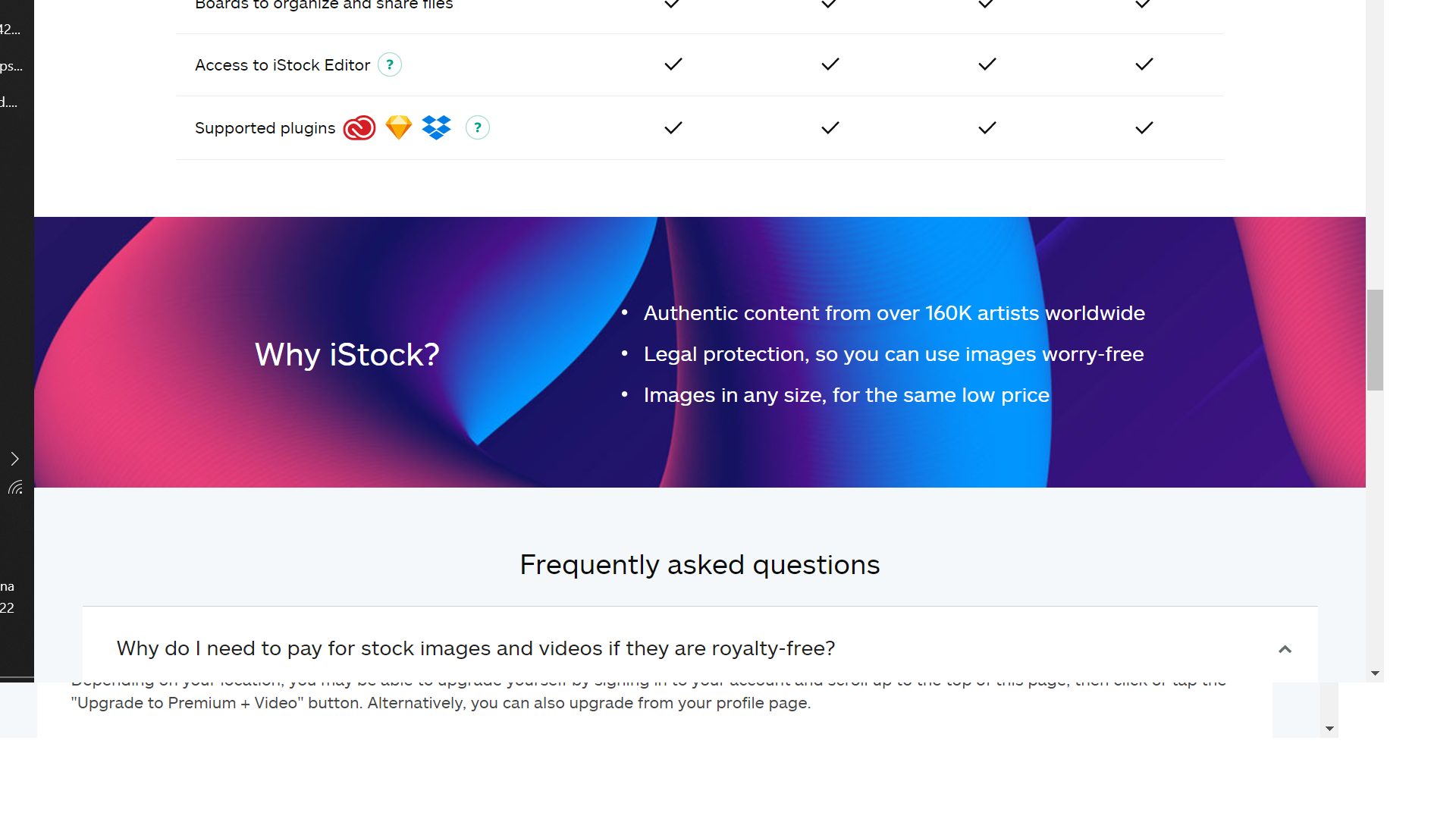Click last checkmark in Access to iStock Editor row
The width and height of the screenshot is (1456, 819).
[1144, 64]
